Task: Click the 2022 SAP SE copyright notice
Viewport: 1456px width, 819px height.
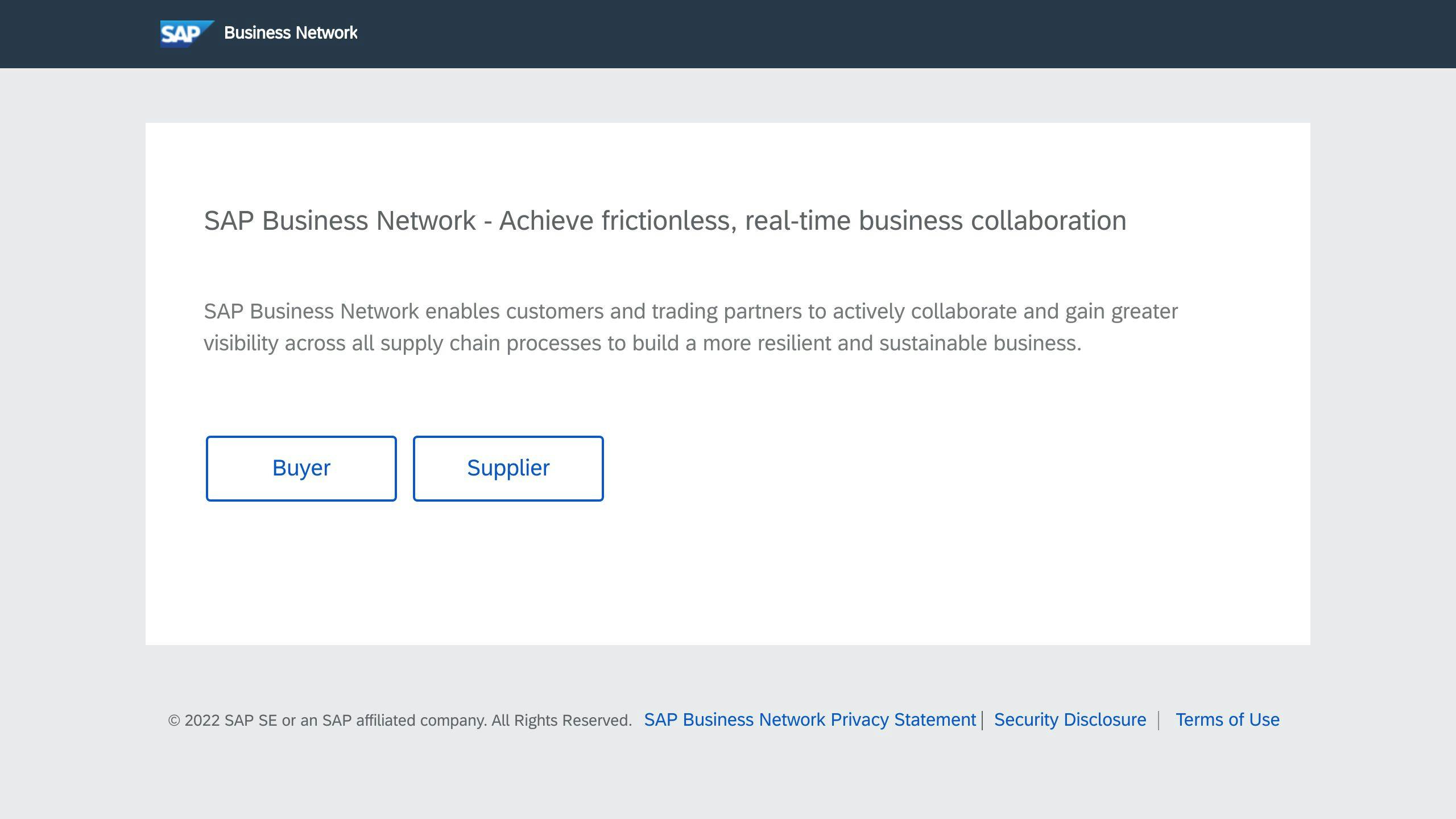Action: (400, 720)
